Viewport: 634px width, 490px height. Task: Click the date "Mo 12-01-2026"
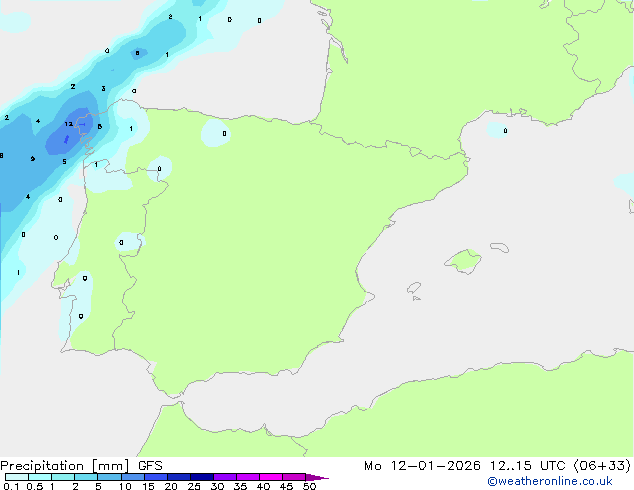tap(423, 466)
